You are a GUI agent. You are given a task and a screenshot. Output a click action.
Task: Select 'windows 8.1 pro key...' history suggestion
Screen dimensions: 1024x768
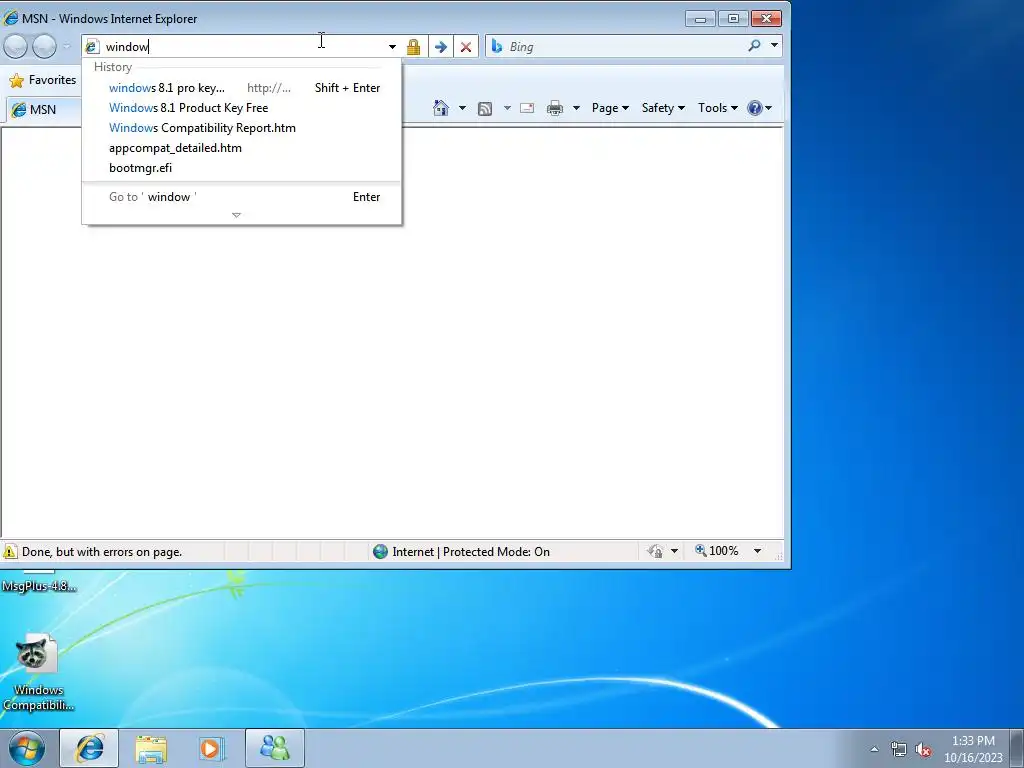coord(242,88)
